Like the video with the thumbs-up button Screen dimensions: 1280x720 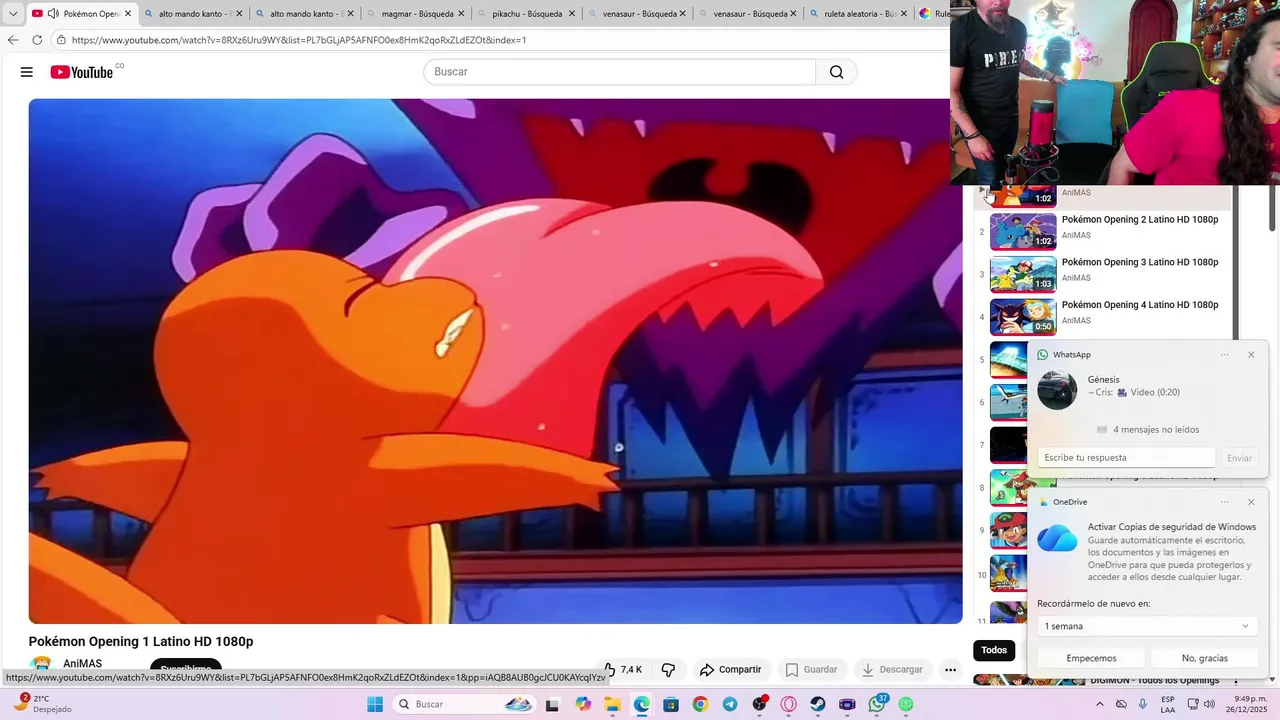click(x=623, y=669)
